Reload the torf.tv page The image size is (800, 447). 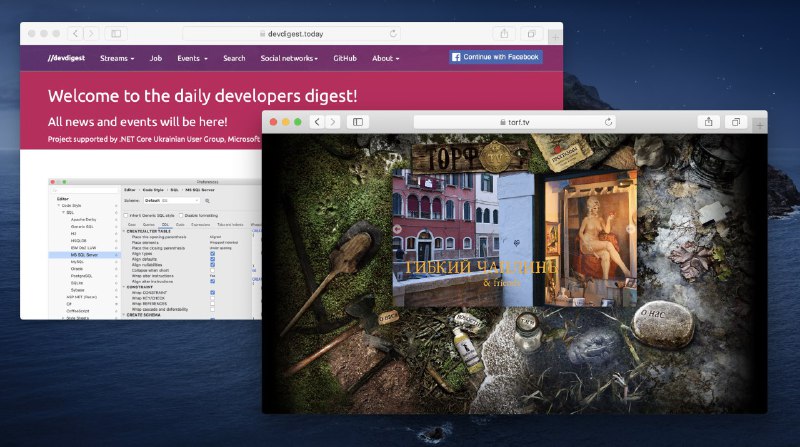[608, 122]
